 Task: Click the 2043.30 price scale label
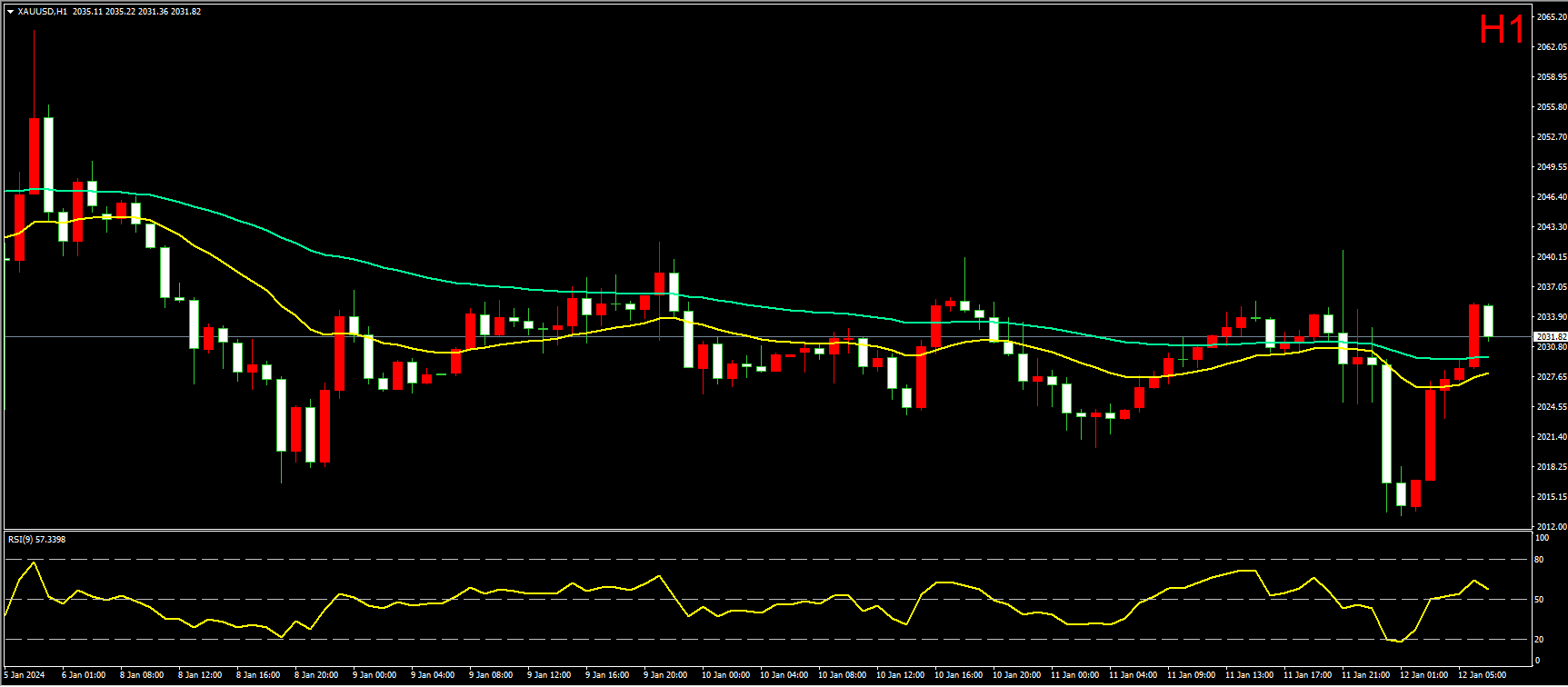tap(1552, 227)
